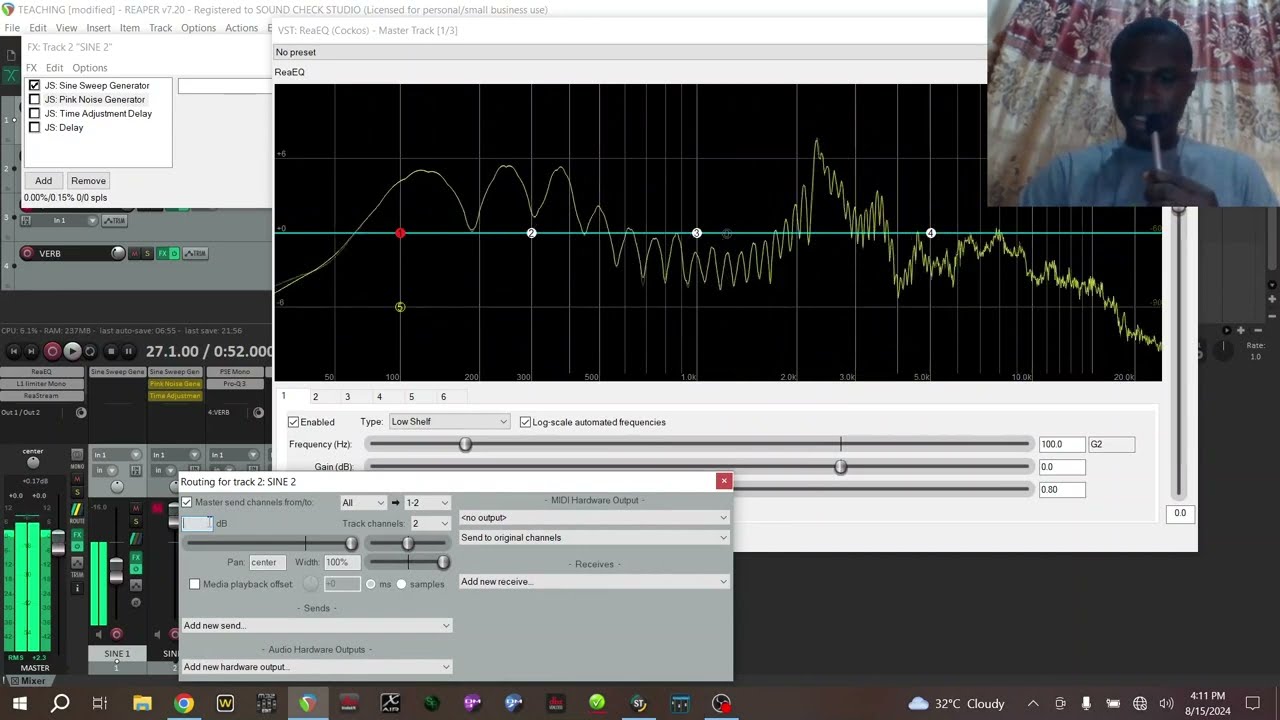Click the TRIM envelope button on the VERB track
This screenshot has height=720, width=1280.
[x=195, y=253]
